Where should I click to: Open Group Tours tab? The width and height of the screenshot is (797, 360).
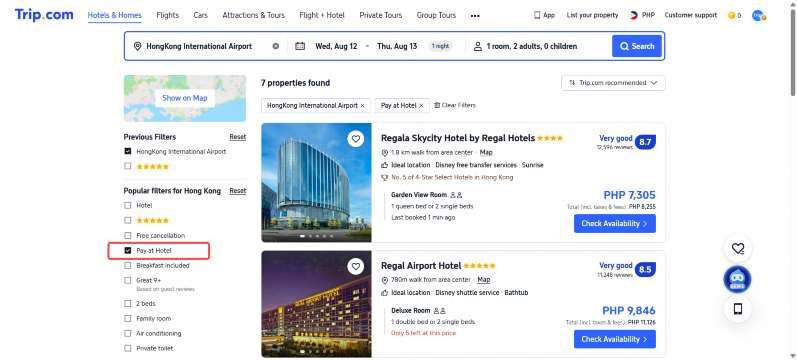click(436, 15)
